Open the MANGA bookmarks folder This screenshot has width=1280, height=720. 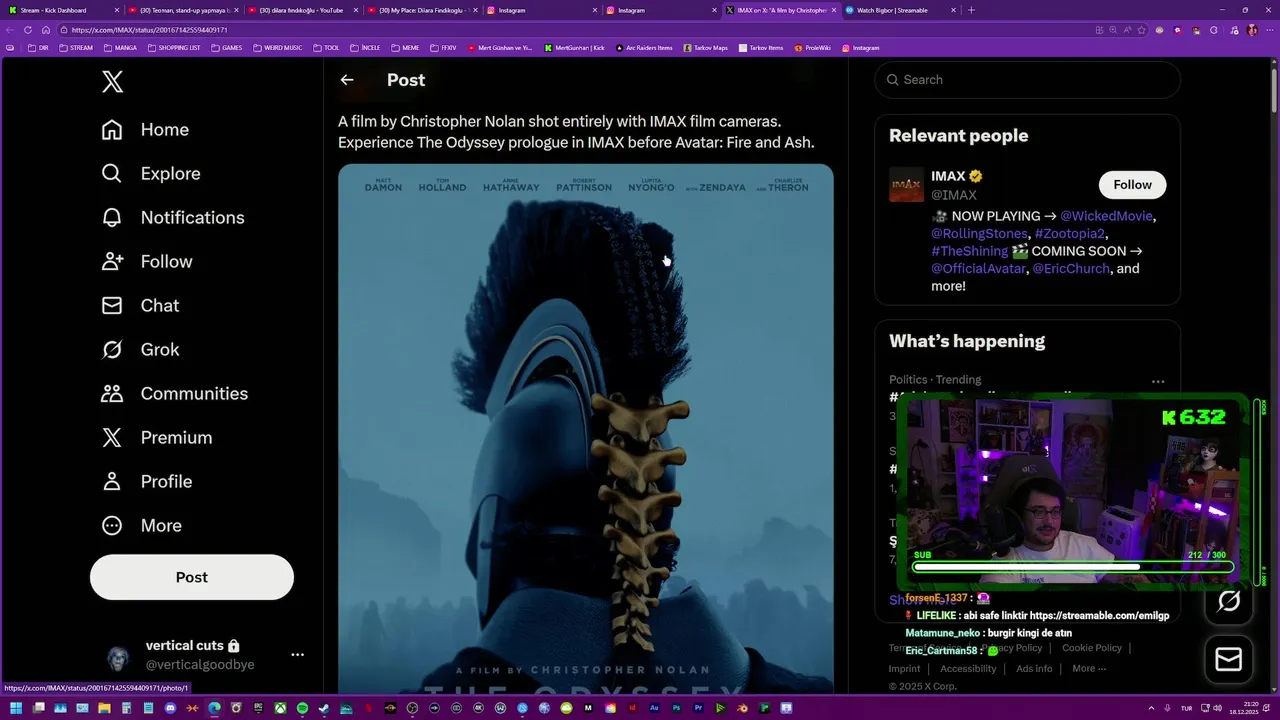pyautogui.click(x=120, y=48)
